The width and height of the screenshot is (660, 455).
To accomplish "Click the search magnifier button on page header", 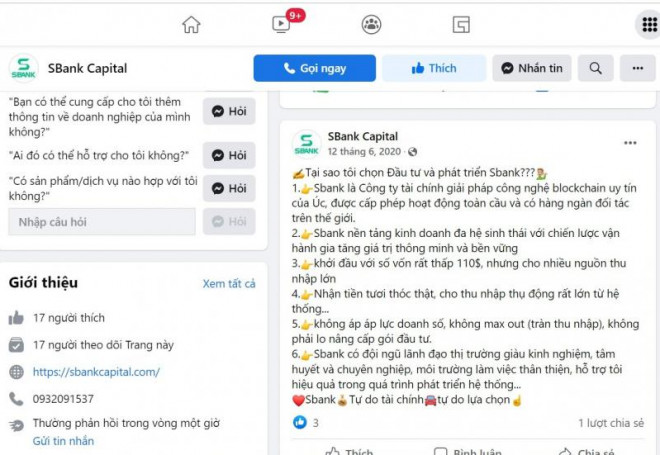I will point(595,68).
